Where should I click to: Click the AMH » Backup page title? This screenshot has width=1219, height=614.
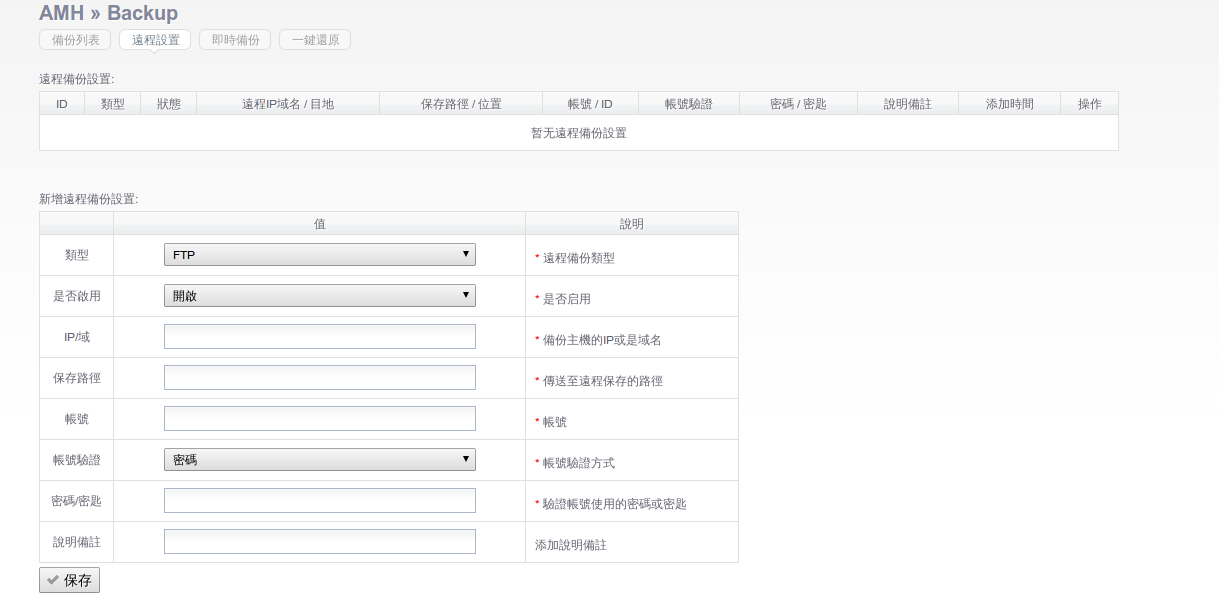click(108, 13)
